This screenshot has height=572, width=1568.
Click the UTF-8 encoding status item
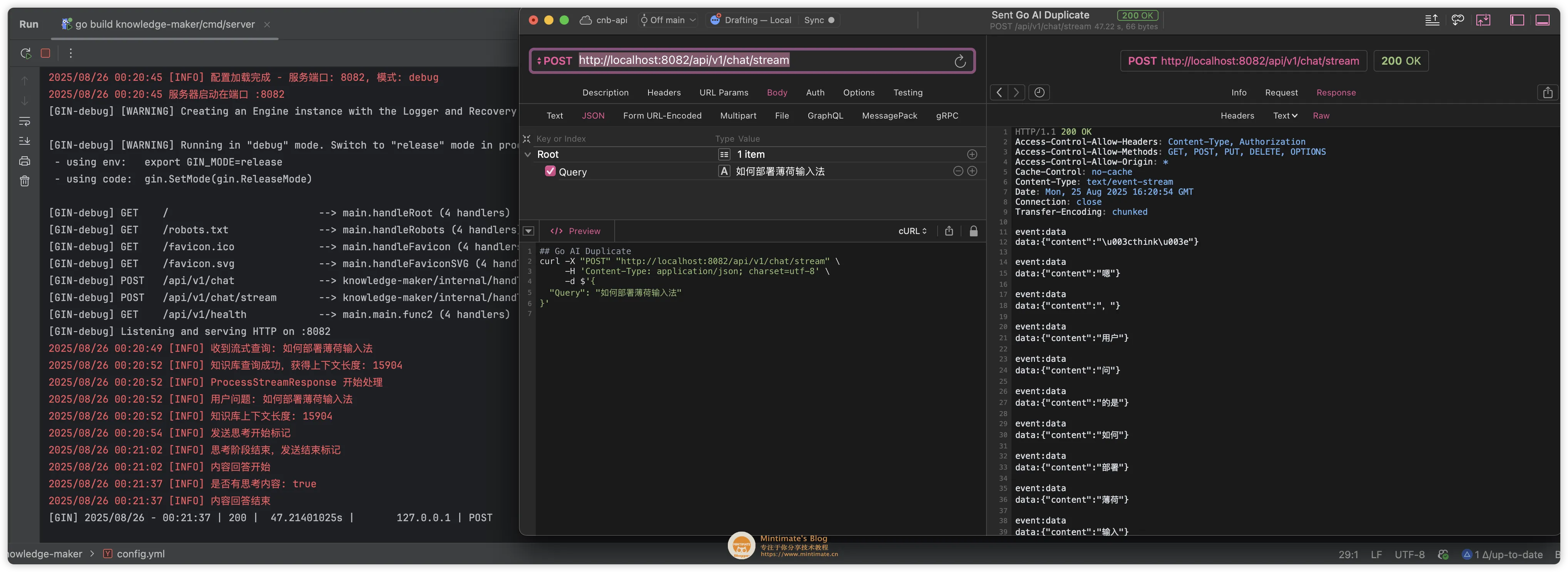pyautogui.click(x=1409, y=555)
